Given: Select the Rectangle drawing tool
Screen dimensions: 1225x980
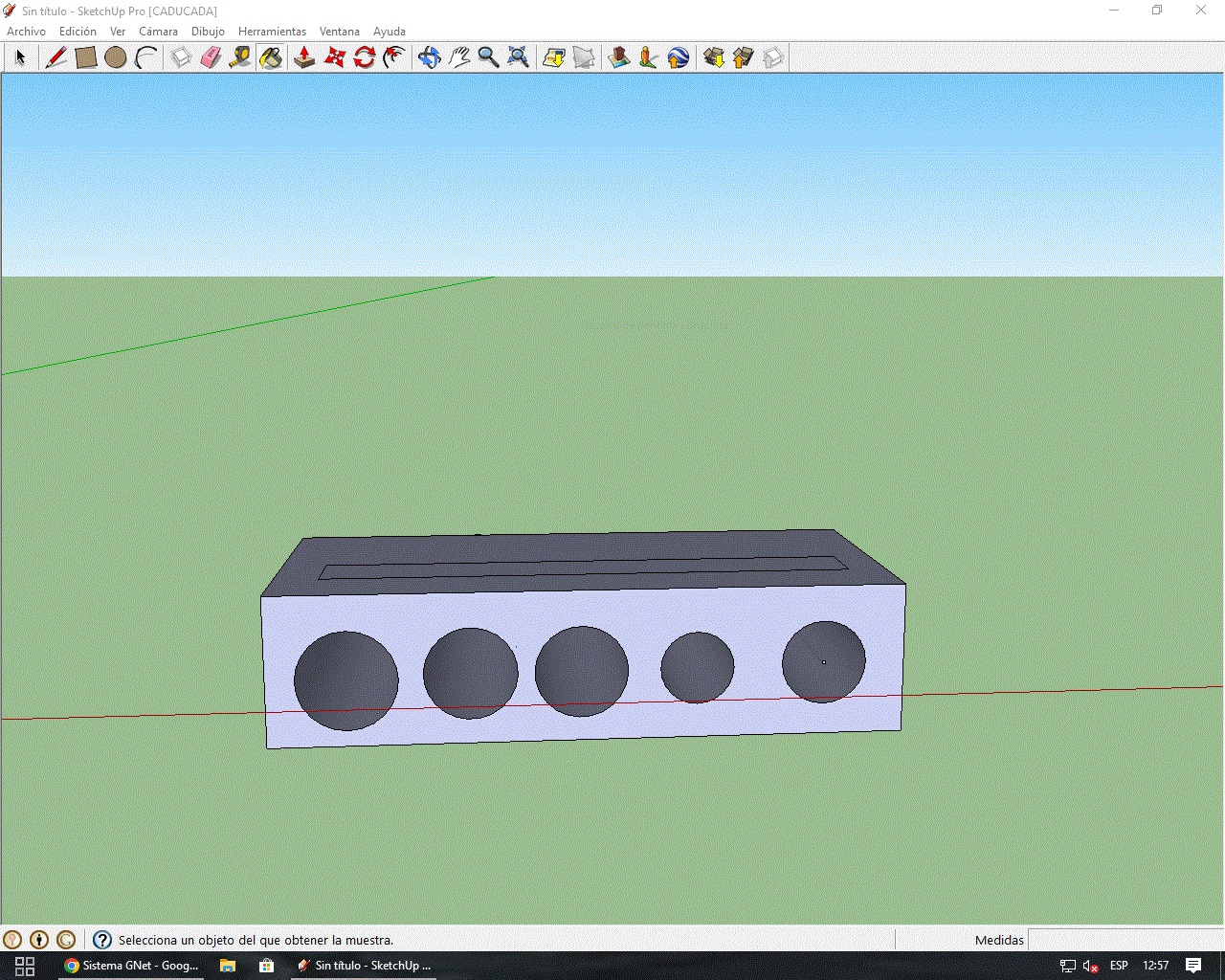Looking at the screenshot, I should 86,58.
